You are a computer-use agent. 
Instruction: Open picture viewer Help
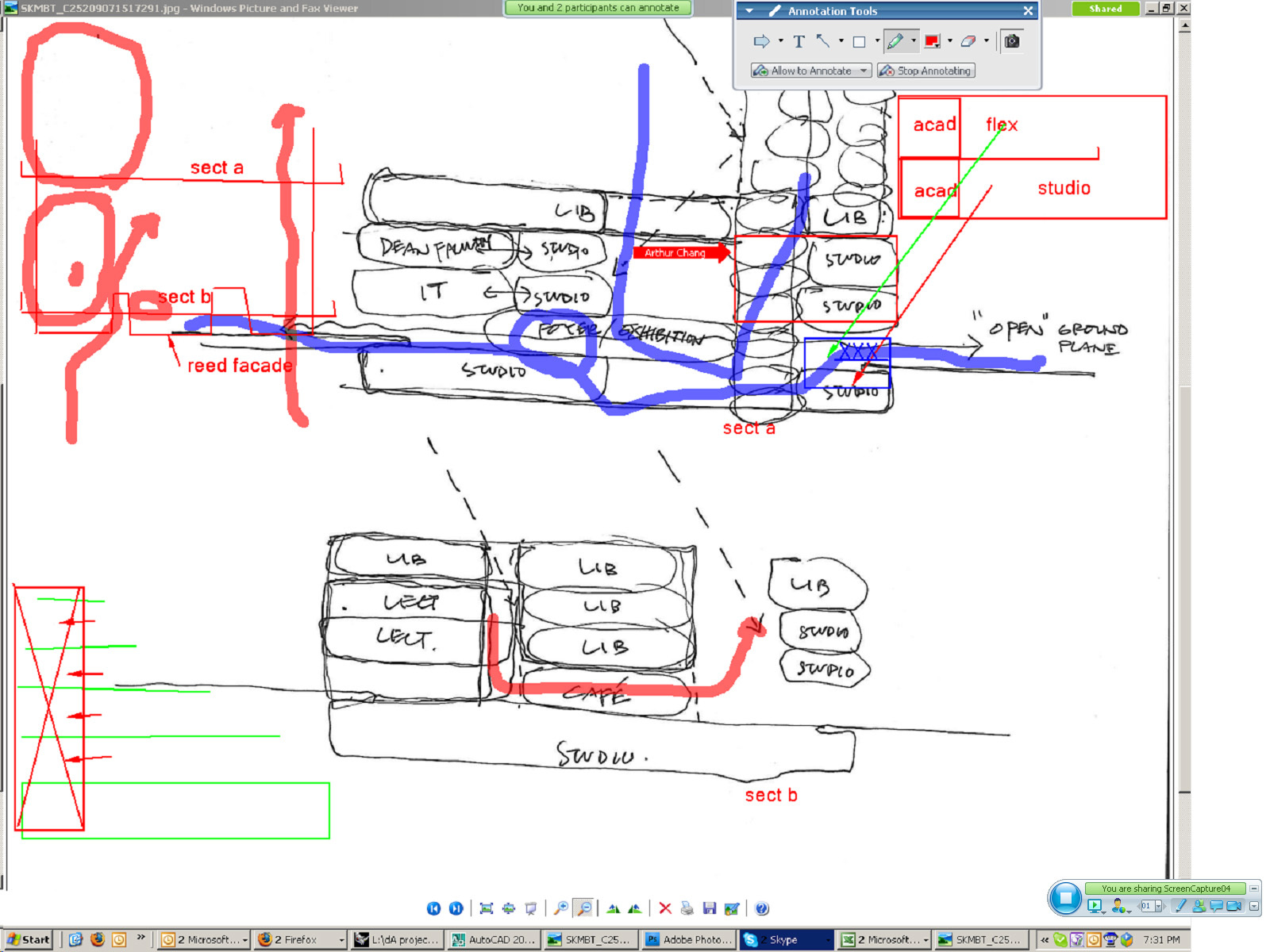coord(762,908)
